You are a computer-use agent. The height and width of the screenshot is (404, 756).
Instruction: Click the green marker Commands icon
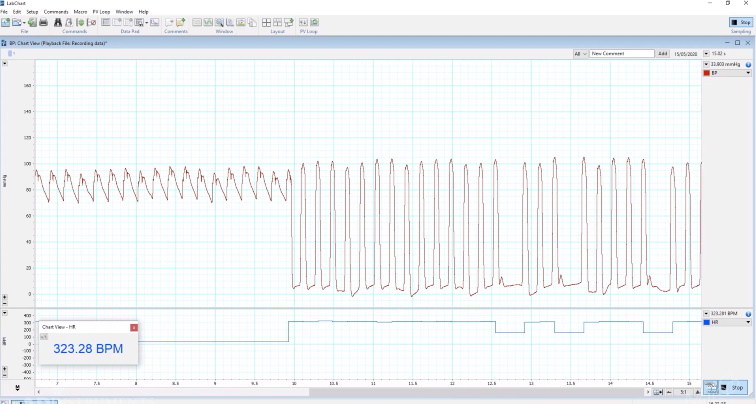click(x=80, y=22)
